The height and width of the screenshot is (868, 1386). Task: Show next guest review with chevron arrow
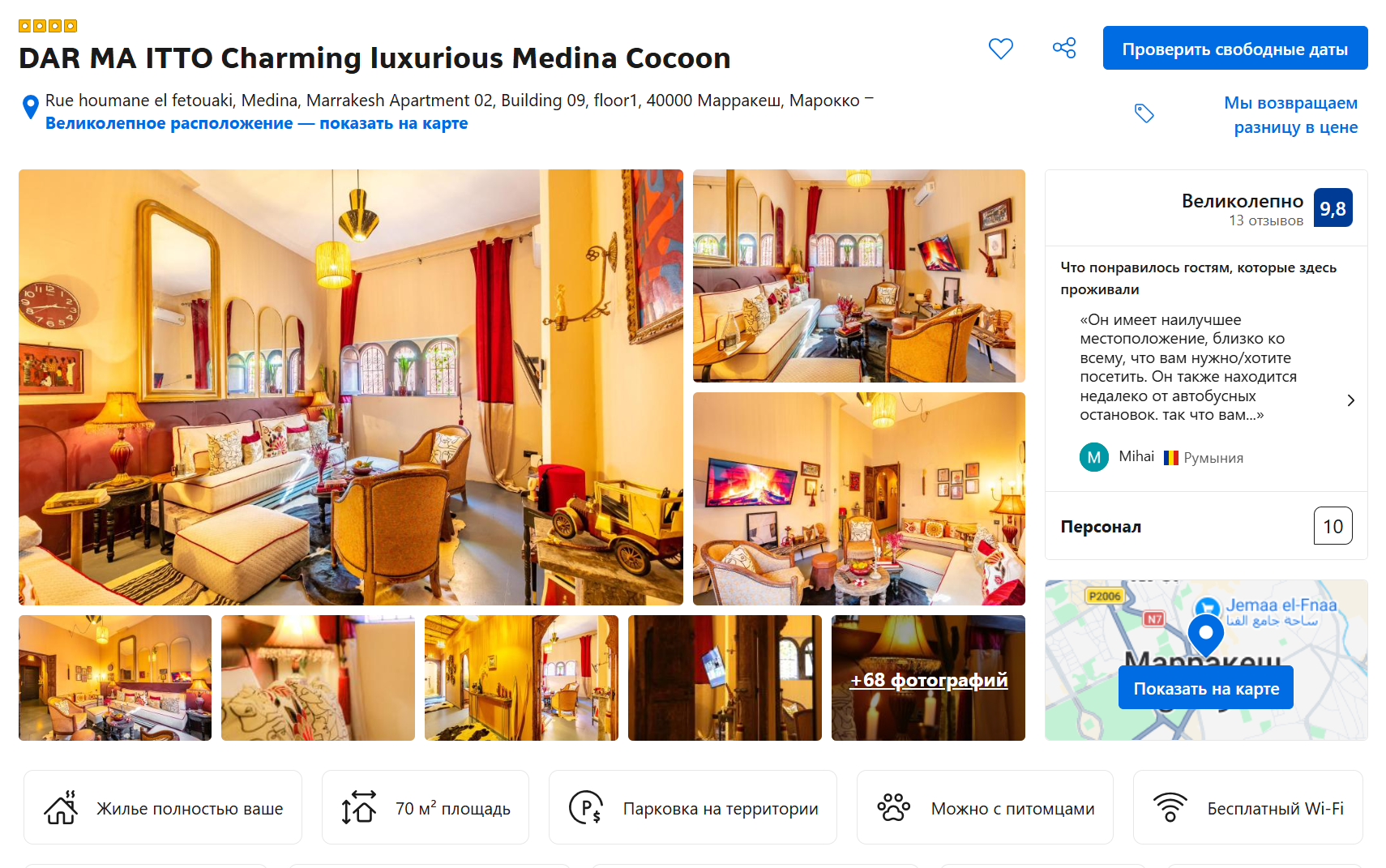point(1350,400)
